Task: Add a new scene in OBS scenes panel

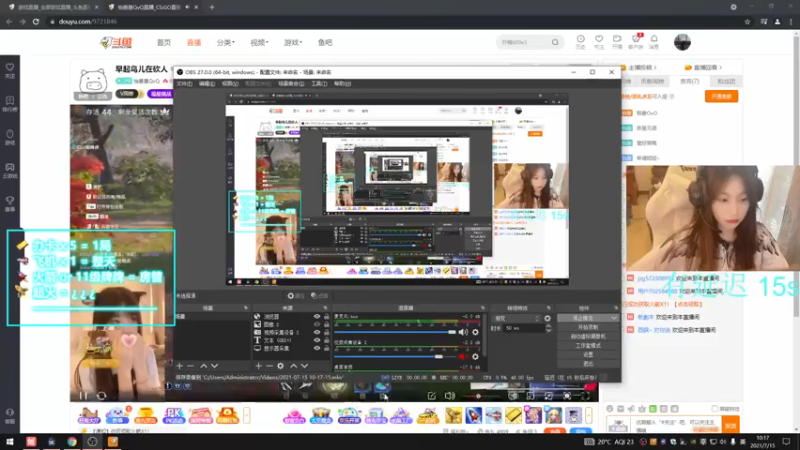Action: 180,366
